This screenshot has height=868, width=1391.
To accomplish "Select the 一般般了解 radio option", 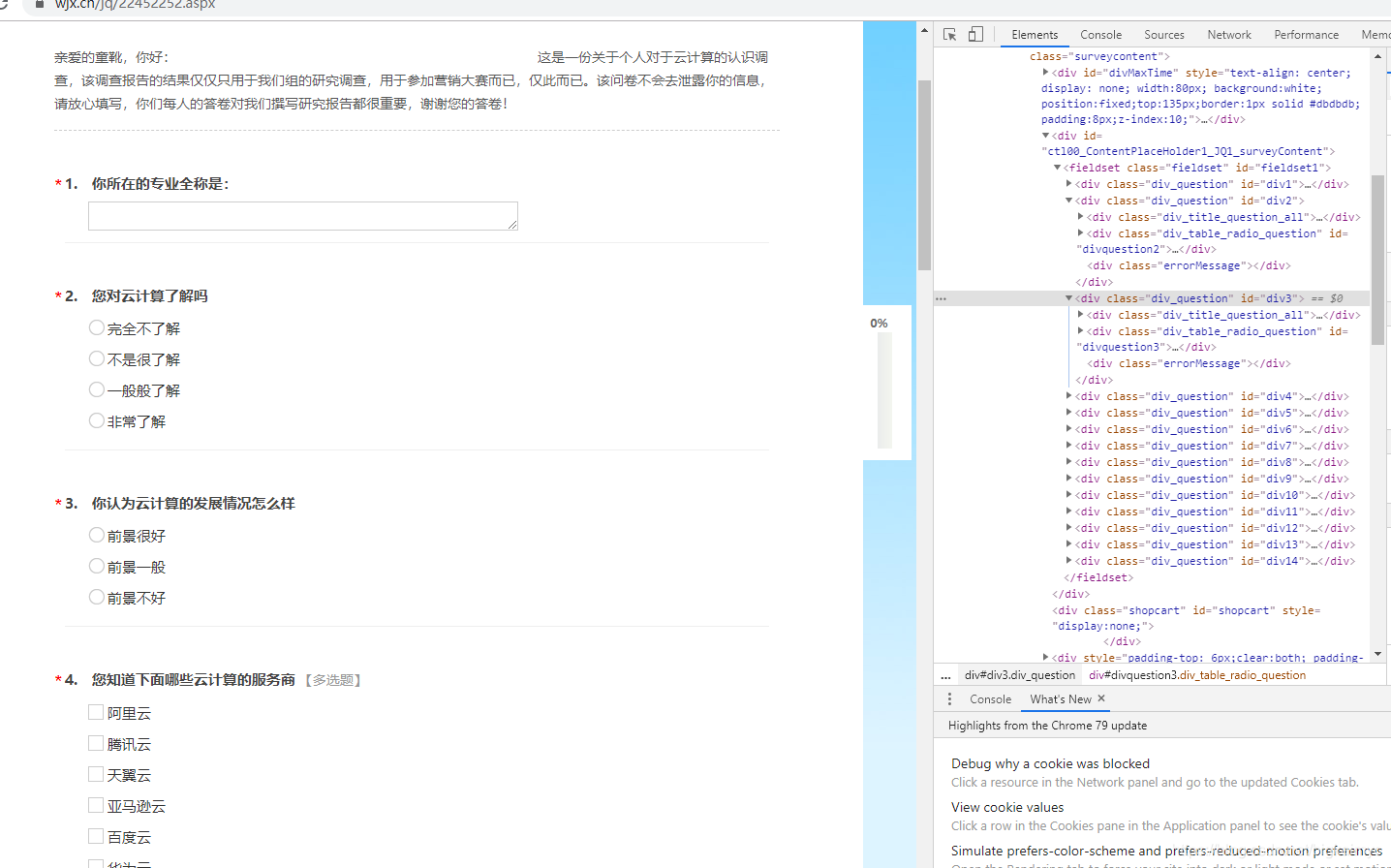I will tap(97, 390).
